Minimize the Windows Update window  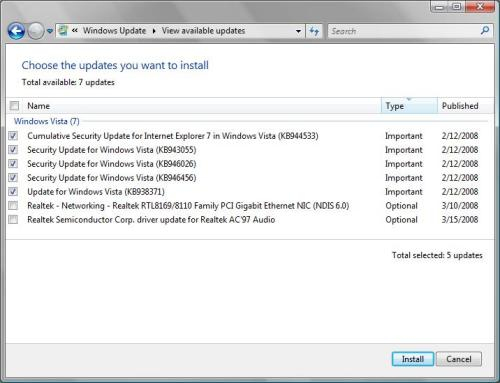point(440,7)
